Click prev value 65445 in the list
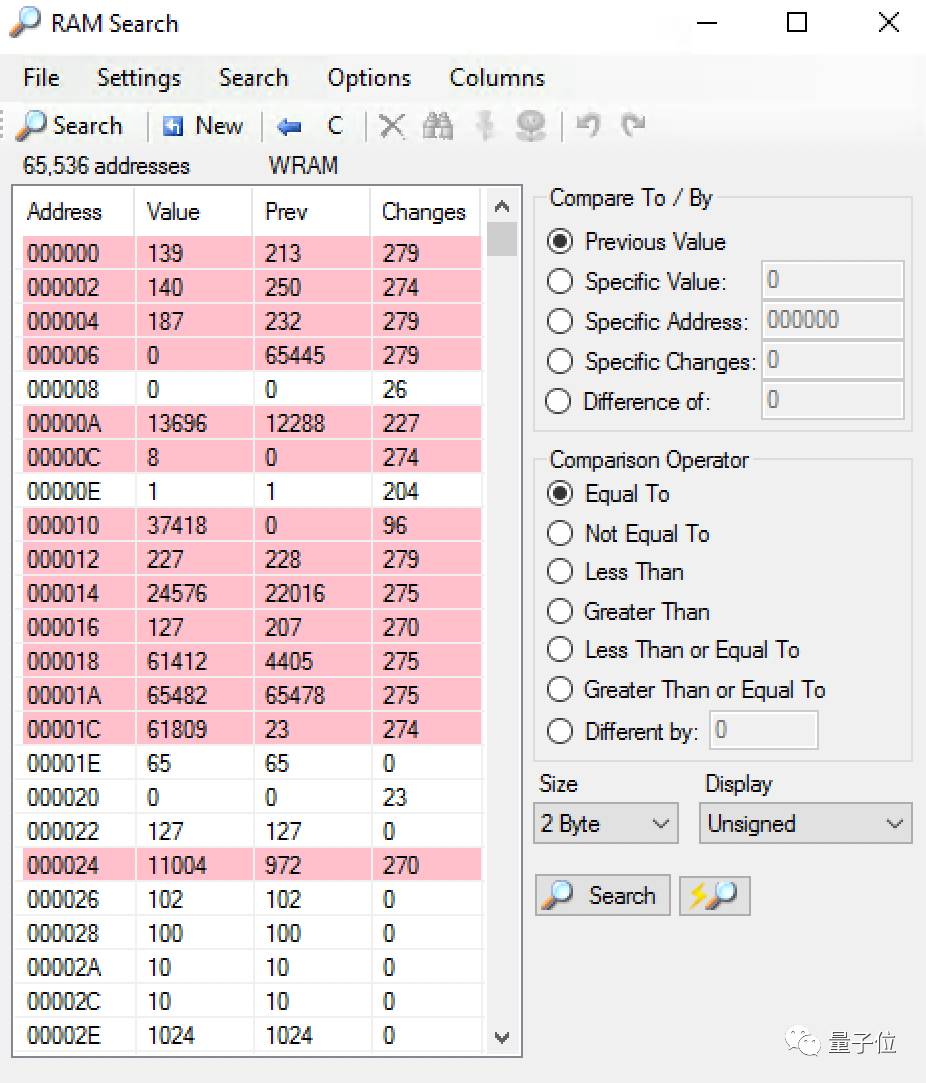Viewport: 926px width, 1083px height. tap(295, 355)
